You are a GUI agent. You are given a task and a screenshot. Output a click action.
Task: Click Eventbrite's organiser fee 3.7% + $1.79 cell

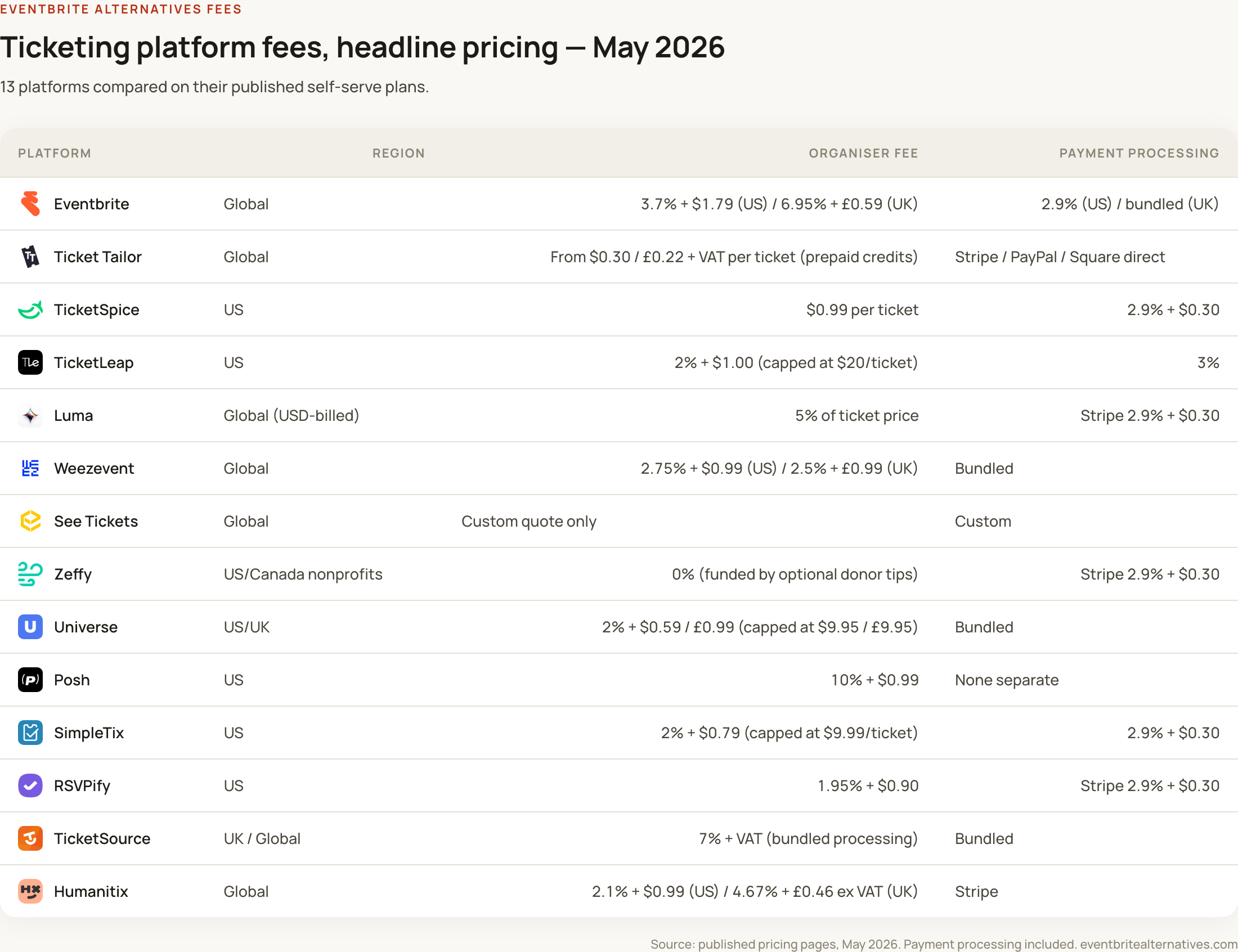tap(779, 204)
